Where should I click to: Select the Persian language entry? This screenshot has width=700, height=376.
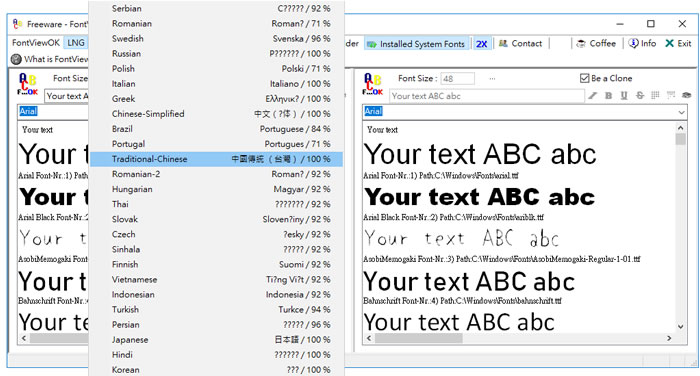click(x=217, y=325)
